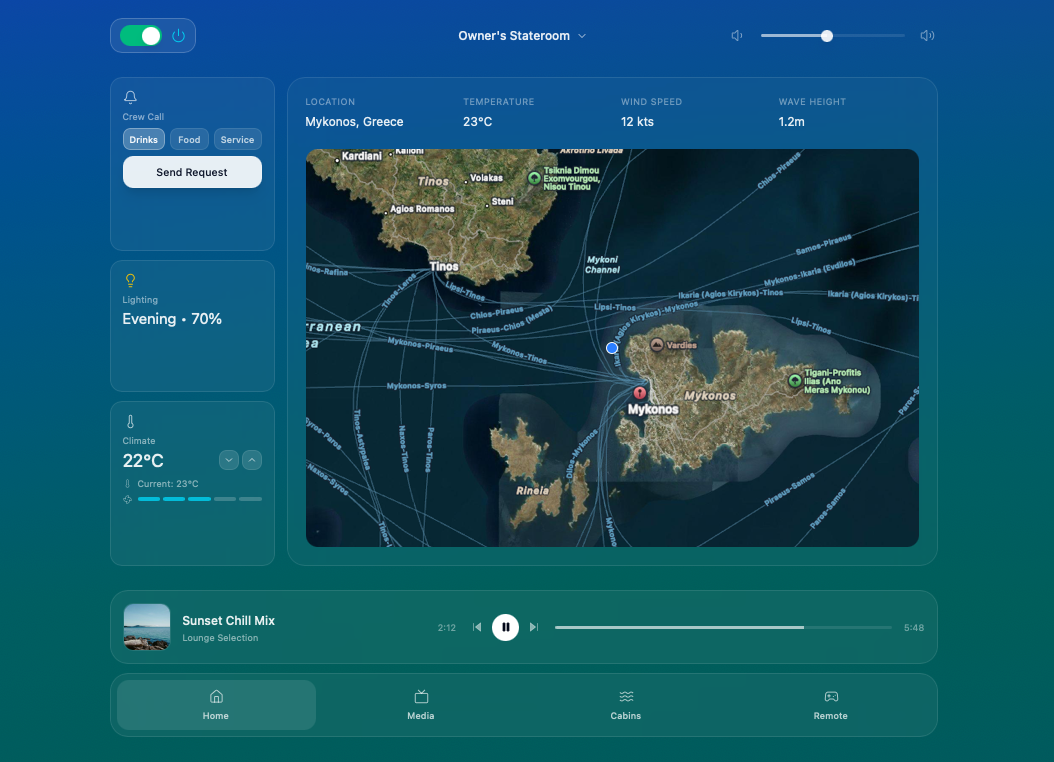Seek within the track progress bar
1054x762 pixels.
point(723,627)
